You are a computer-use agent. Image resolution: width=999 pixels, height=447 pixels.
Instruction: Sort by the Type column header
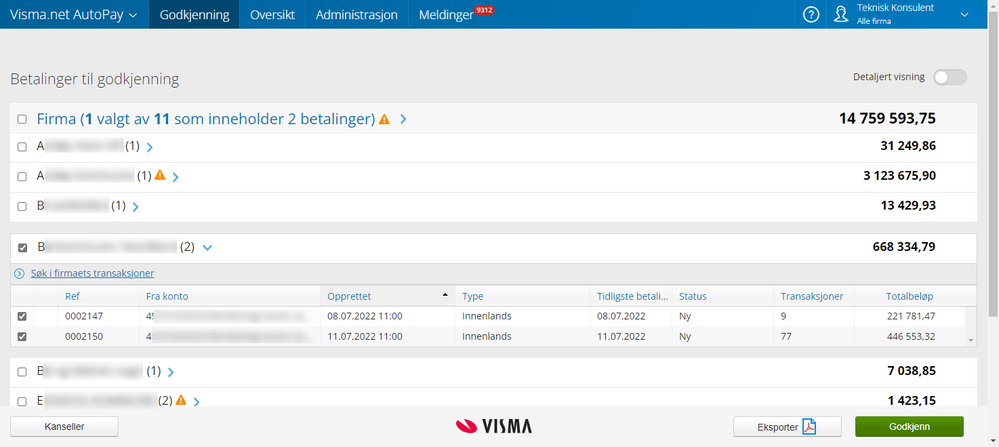point(522,296)
